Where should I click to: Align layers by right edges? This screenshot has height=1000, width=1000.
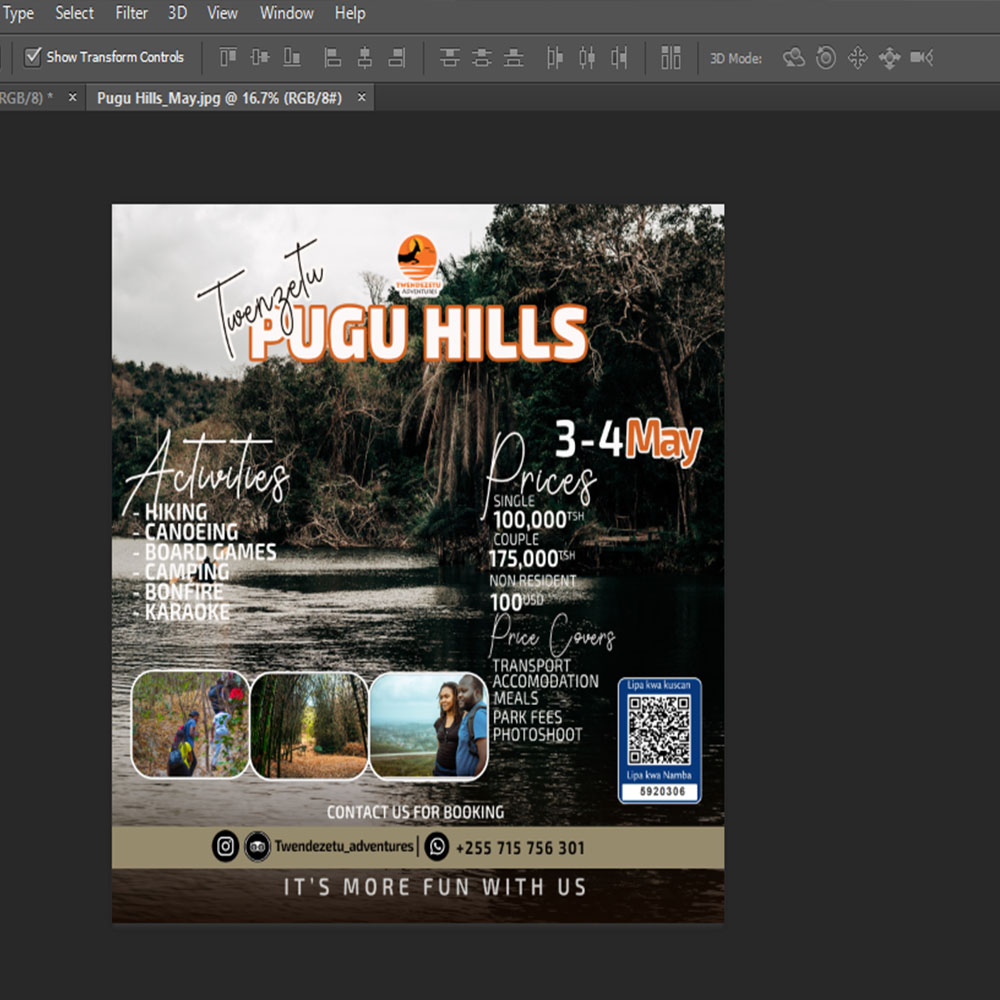point(397,58)
